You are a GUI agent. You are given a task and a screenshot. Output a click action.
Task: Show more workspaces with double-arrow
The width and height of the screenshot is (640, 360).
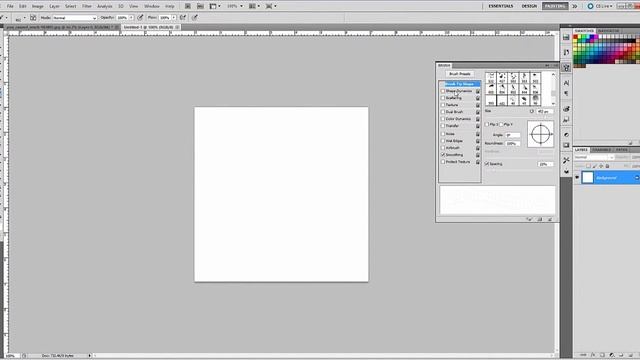pos(575,6)
